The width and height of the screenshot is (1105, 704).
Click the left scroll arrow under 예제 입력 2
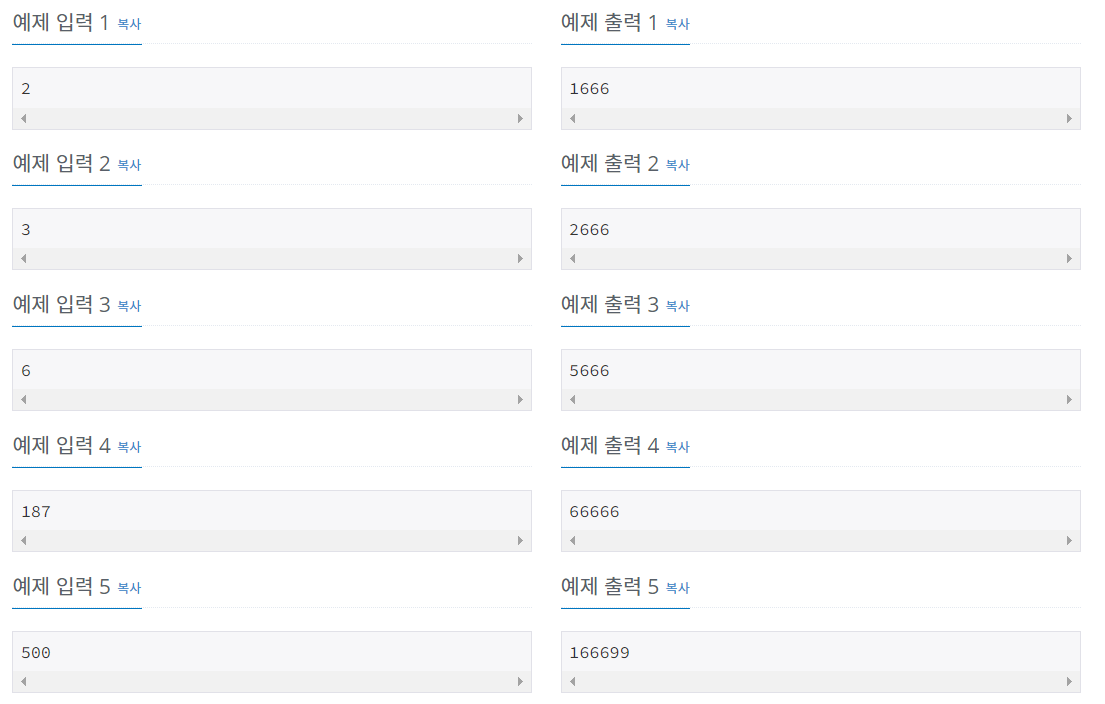coord(22,259)
